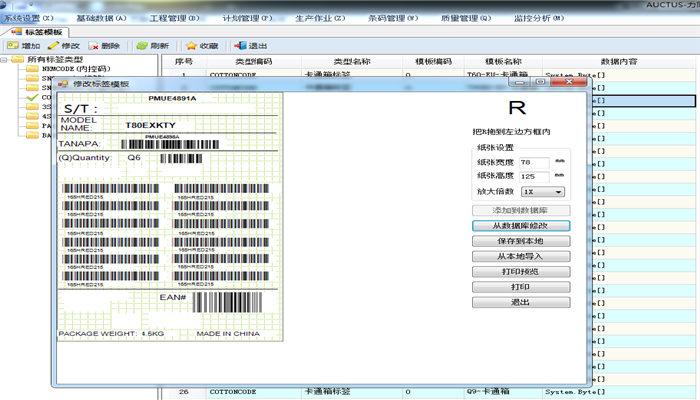The height and width of the screenshot is (400, 700).
Task: Click the 模板编码 column header
Action: (x=433, y=62)
